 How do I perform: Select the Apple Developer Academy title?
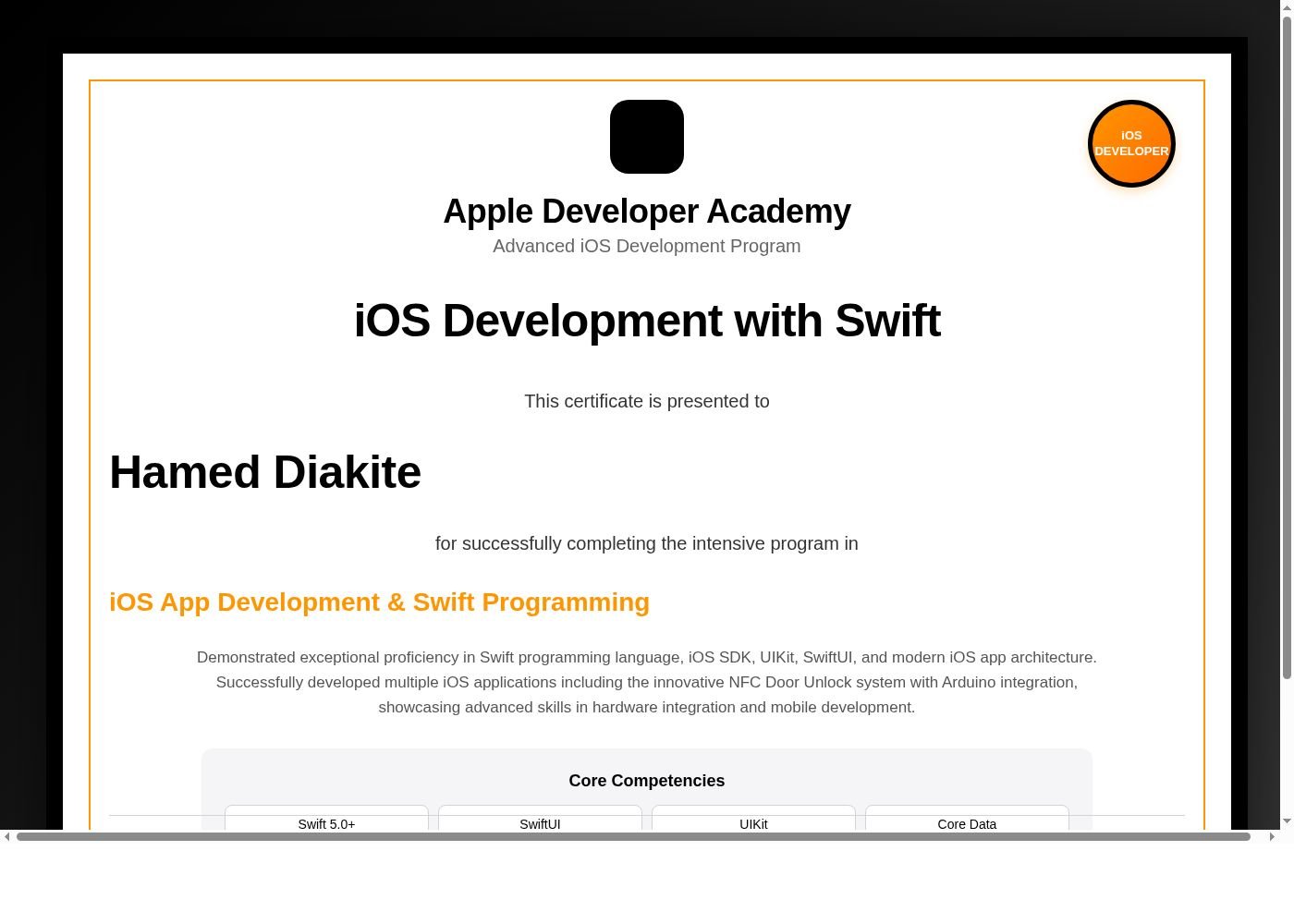pos(647,211)
